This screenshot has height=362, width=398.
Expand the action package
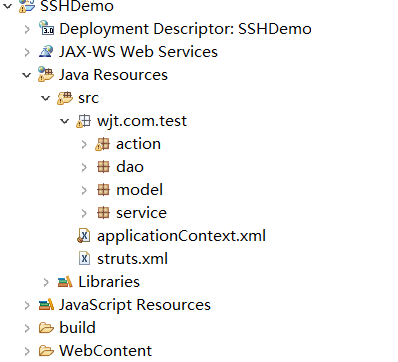click(84, 144)
